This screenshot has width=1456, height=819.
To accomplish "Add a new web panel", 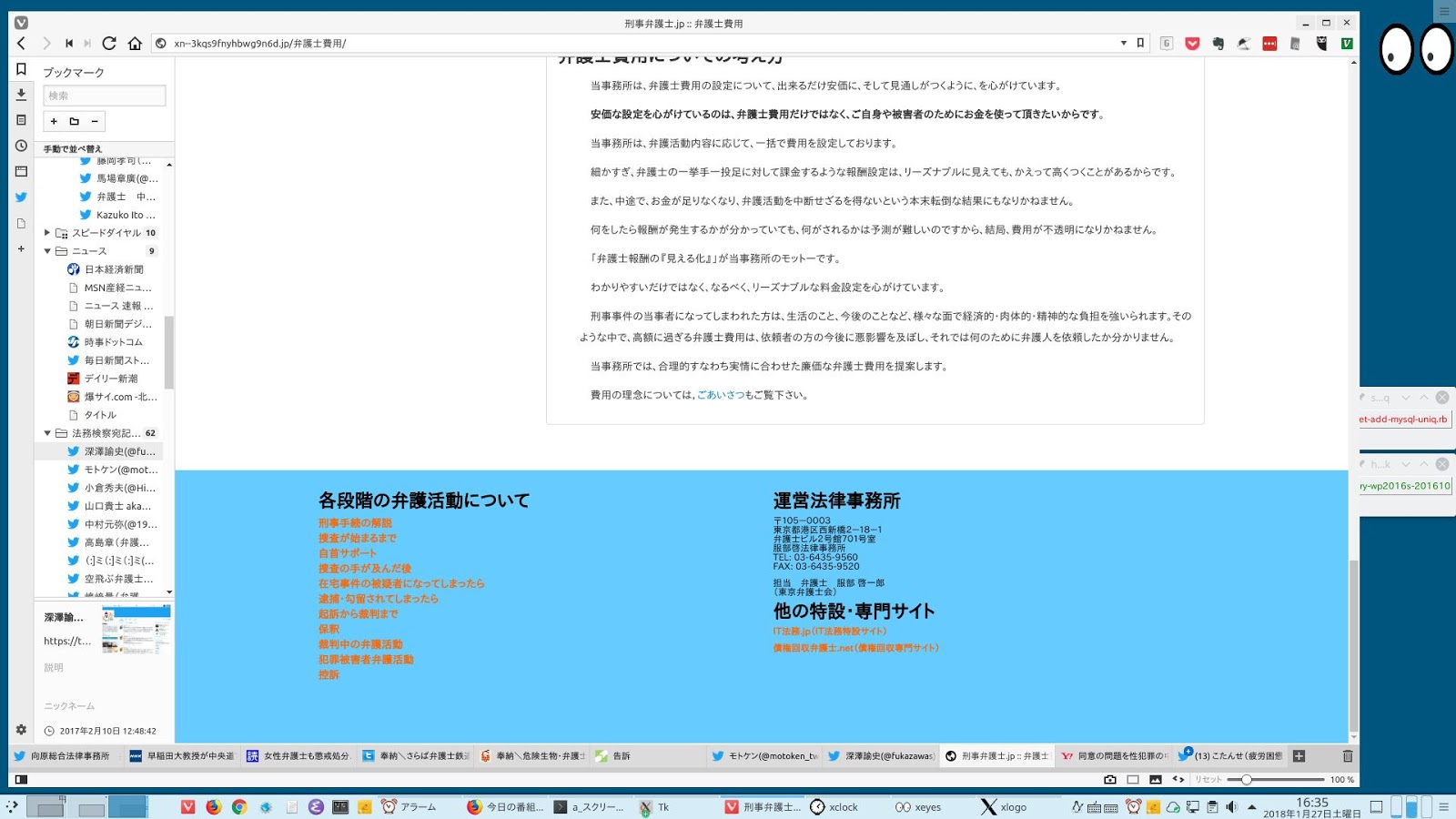I will (21, 248).
